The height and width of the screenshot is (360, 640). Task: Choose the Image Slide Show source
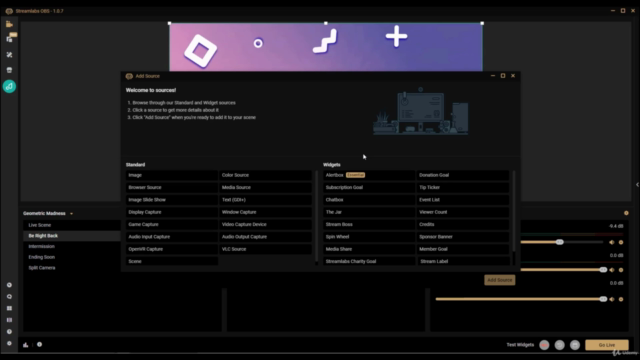coord(171,200)
